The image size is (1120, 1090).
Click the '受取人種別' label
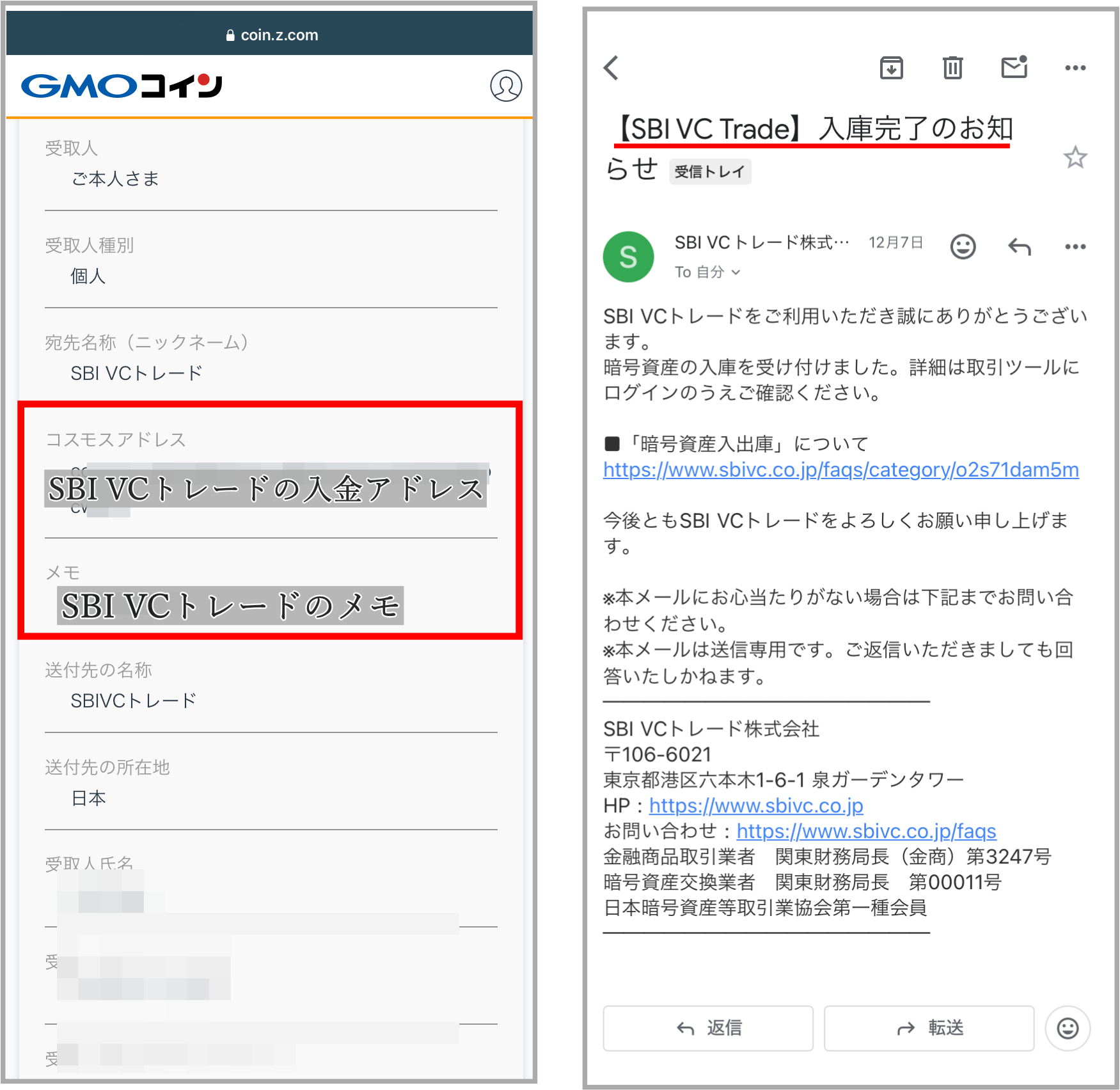[x=89, y=245]
